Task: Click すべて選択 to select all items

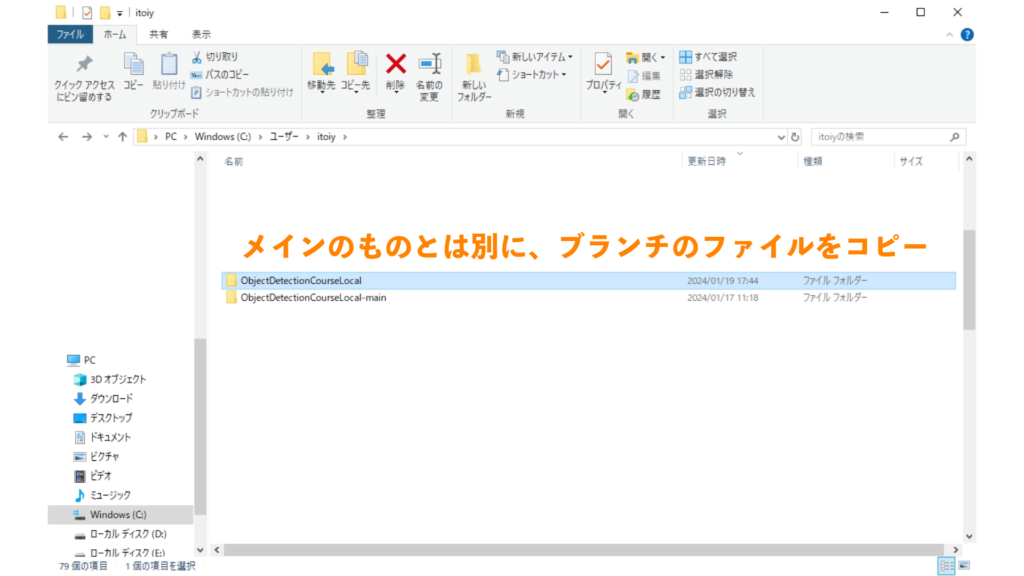Action: [710, 56]
